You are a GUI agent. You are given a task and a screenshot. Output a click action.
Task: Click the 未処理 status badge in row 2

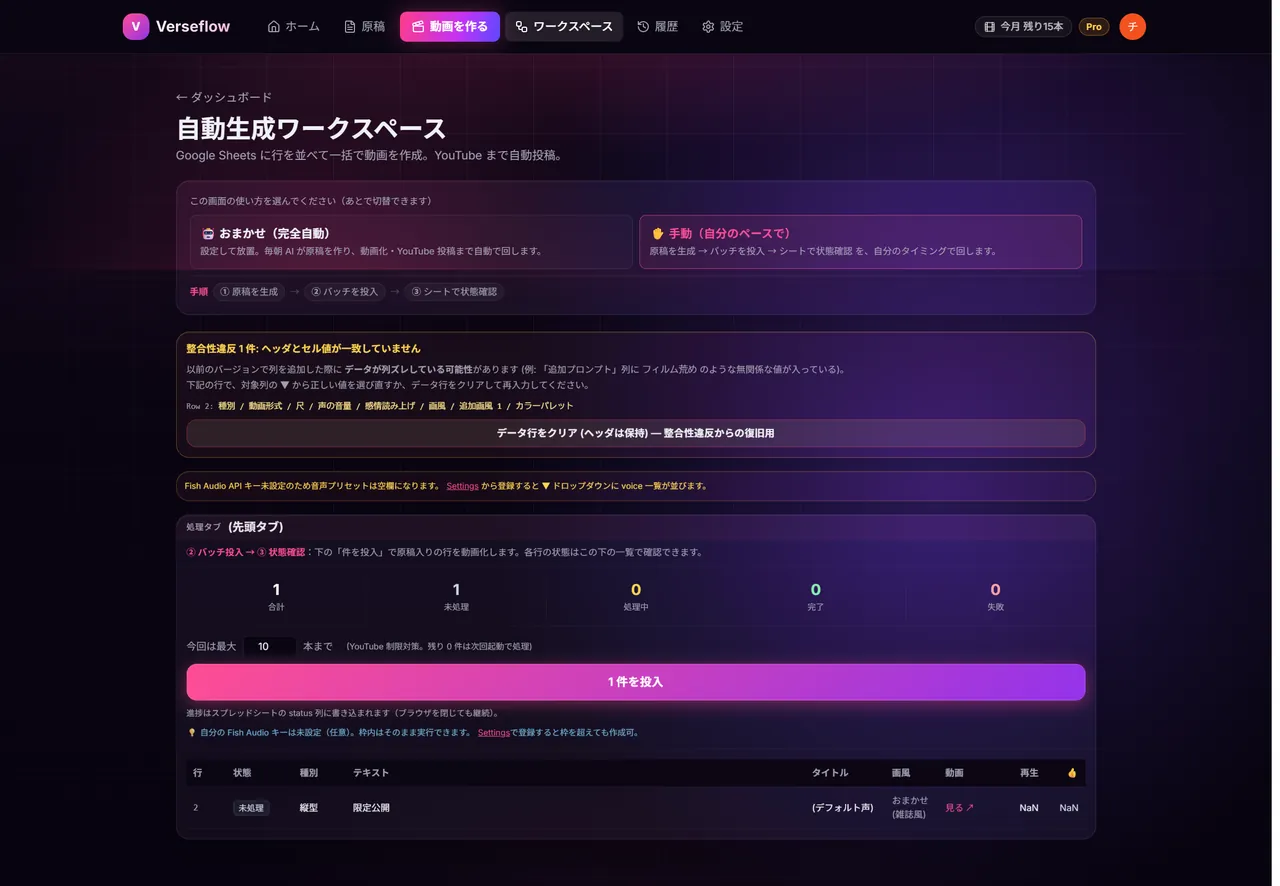tap(251, 808)
